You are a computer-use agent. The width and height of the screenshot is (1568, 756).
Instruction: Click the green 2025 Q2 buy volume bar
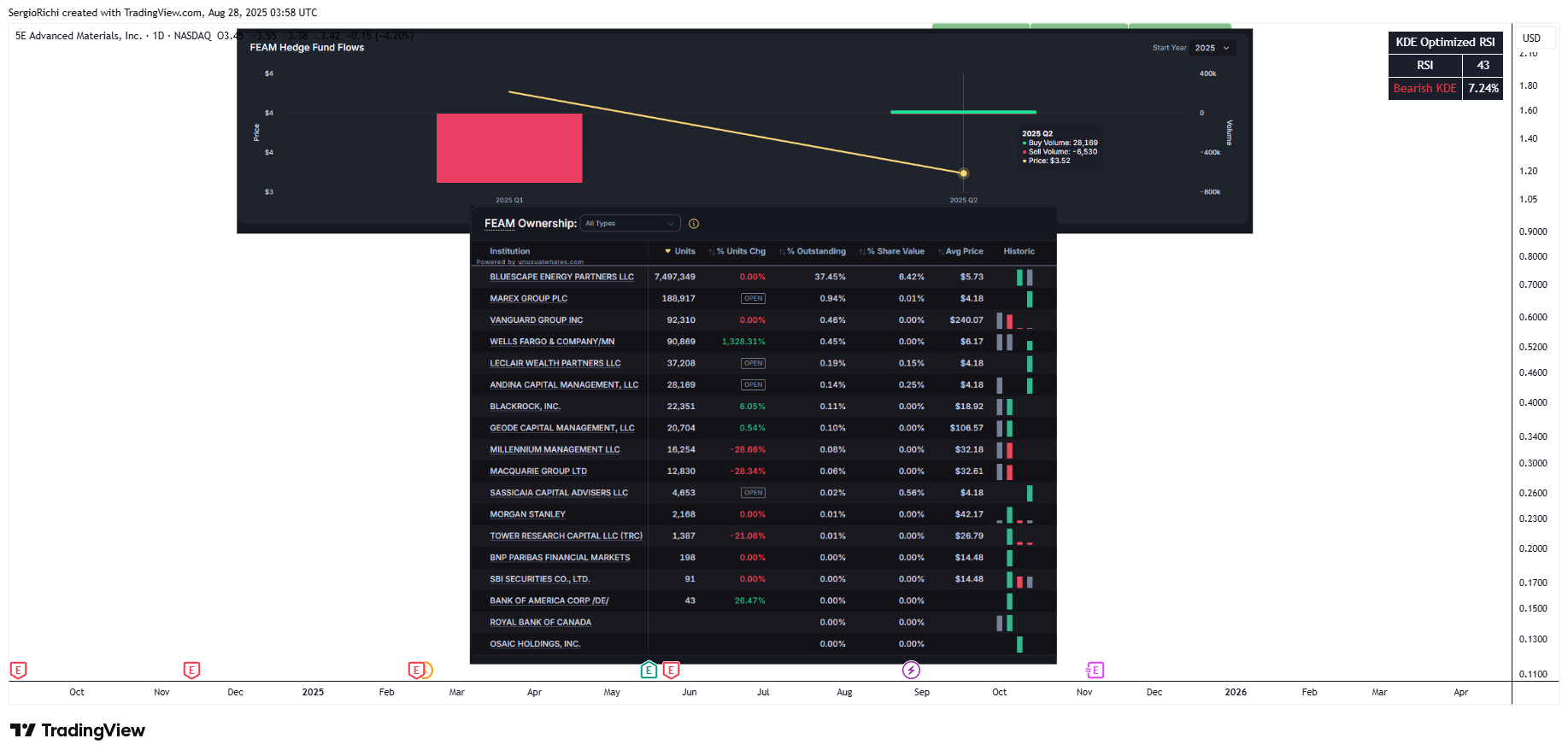click(963, 112)
